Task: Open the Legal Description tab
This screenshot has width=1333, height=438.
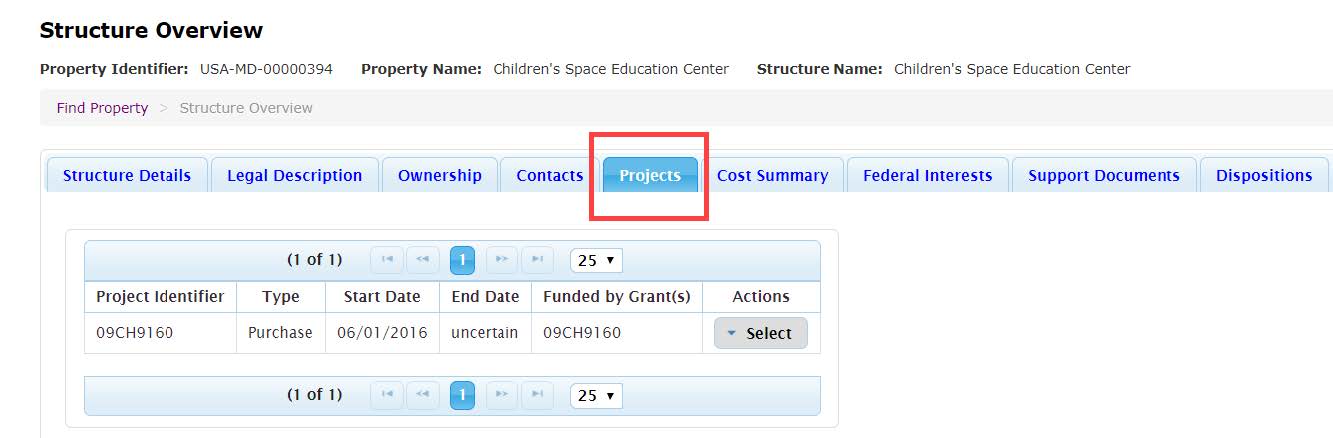Action: 294,175
